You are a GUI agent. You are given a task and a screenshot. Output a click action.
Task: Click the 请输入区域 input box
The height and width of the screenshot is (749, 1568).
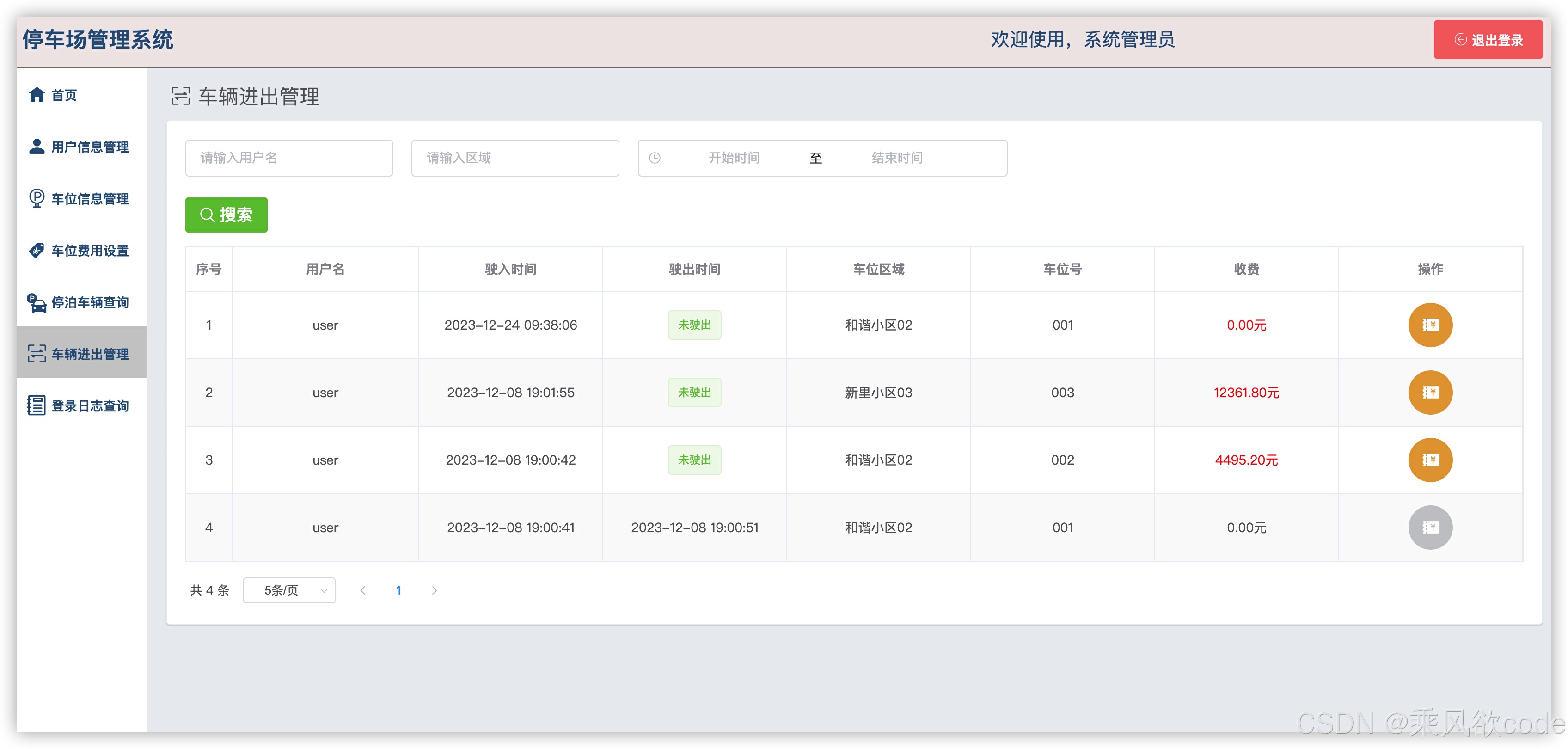pos(515,158)
